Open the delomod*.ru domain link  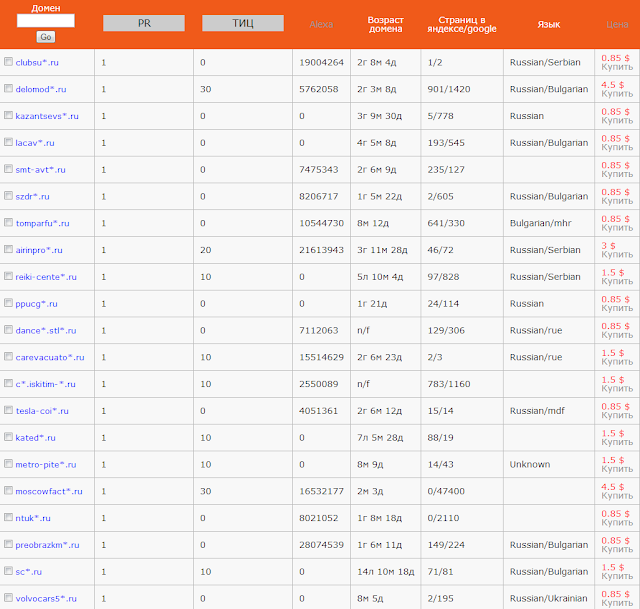coord(41,89)
